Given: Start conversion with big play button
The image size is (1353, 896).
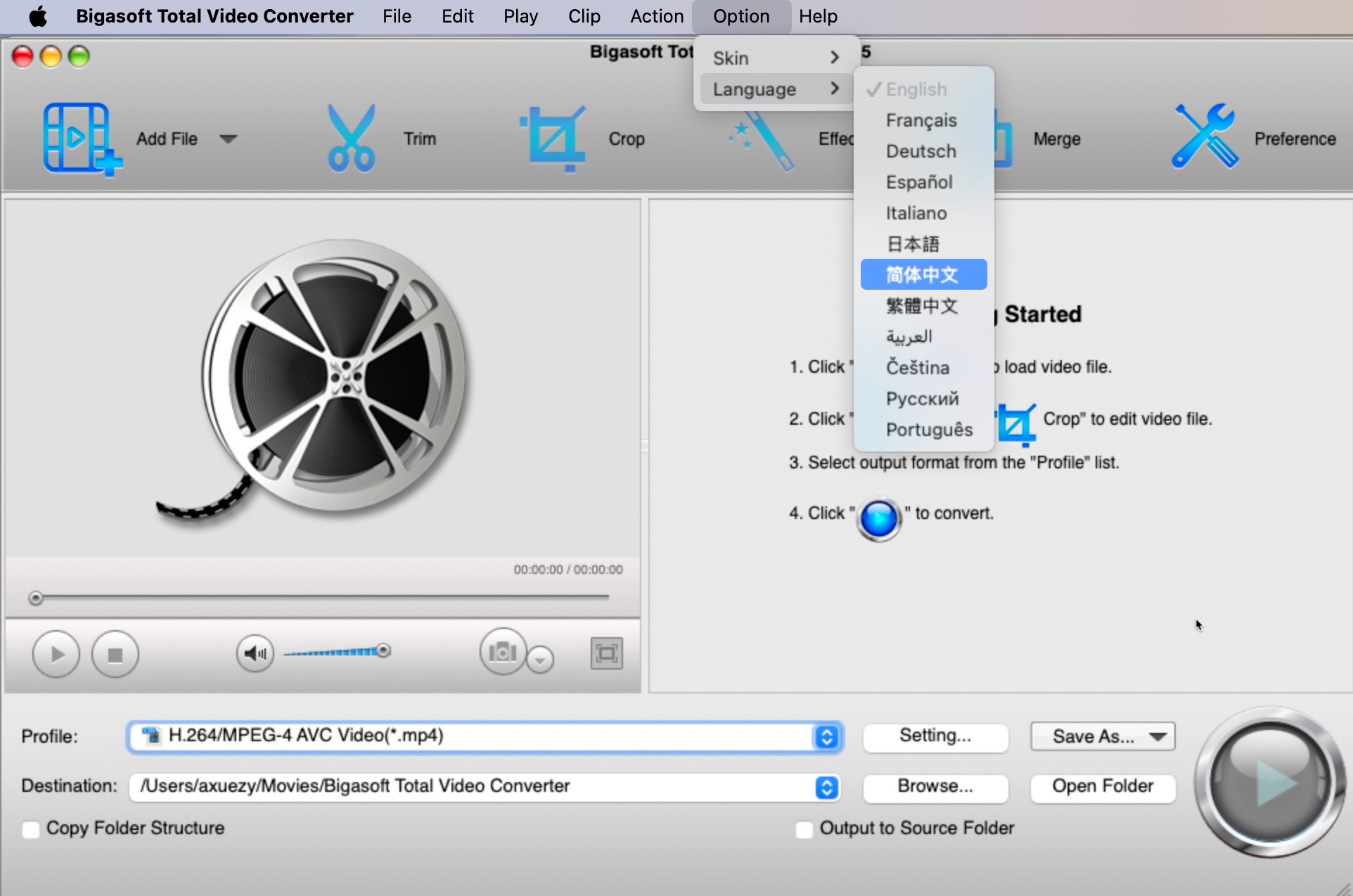Looking at the screenshot, I should 1269,782.
